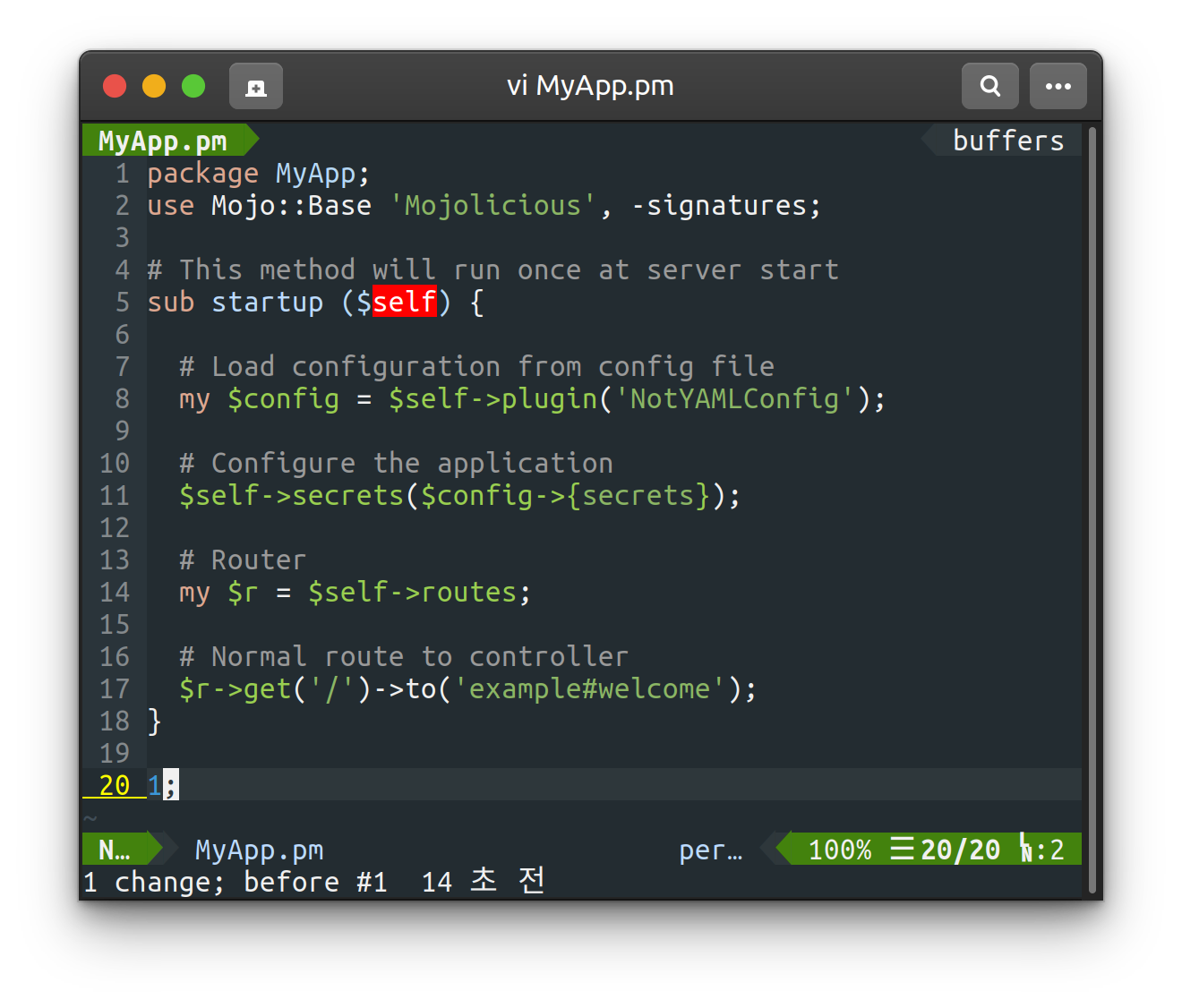Click the buffers label in tabline
This screenshot has height=1008, width=1182.
pyautogui.click(x=1008, y=141)
